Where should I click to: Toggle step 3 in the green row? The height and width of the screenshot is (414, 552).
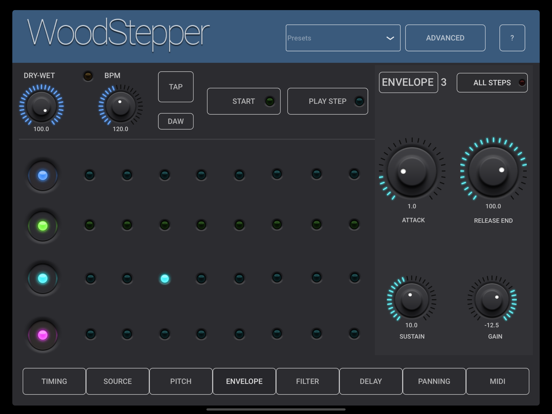(164, 225)
